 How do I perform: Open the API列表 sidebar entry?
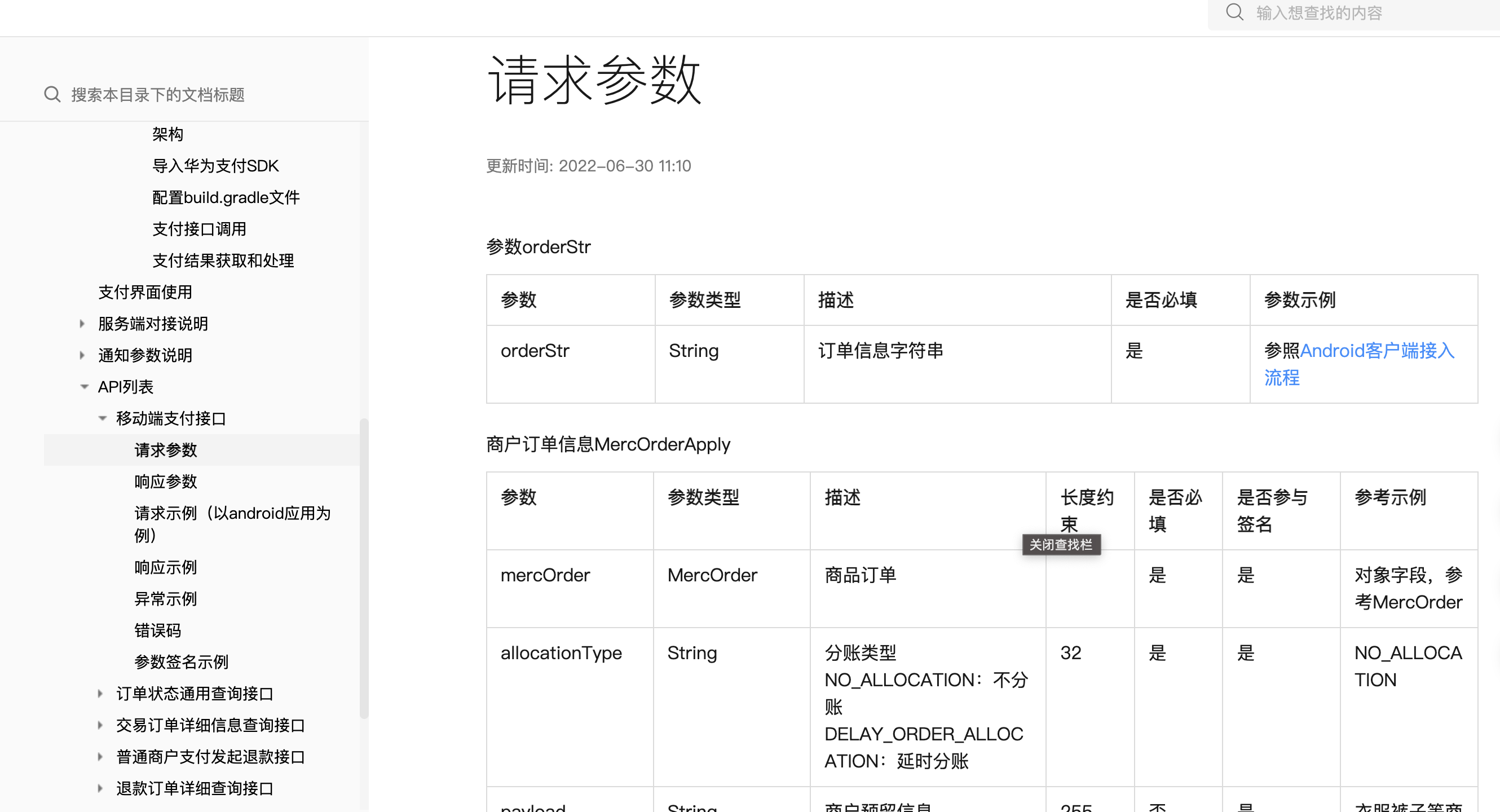(125, 386)
